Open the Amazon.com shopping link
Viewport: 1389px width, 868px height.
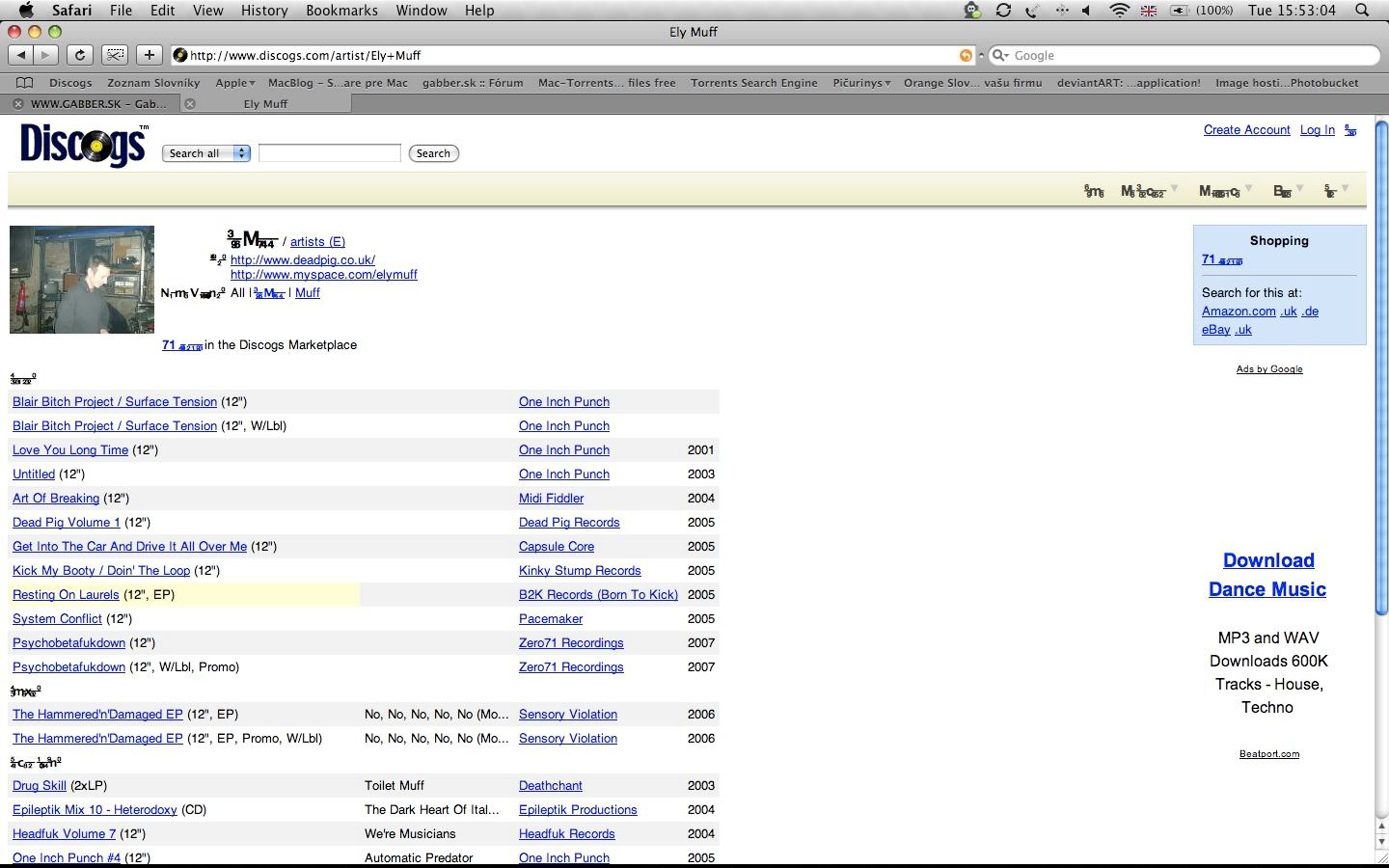click(x=1239, y=312)
